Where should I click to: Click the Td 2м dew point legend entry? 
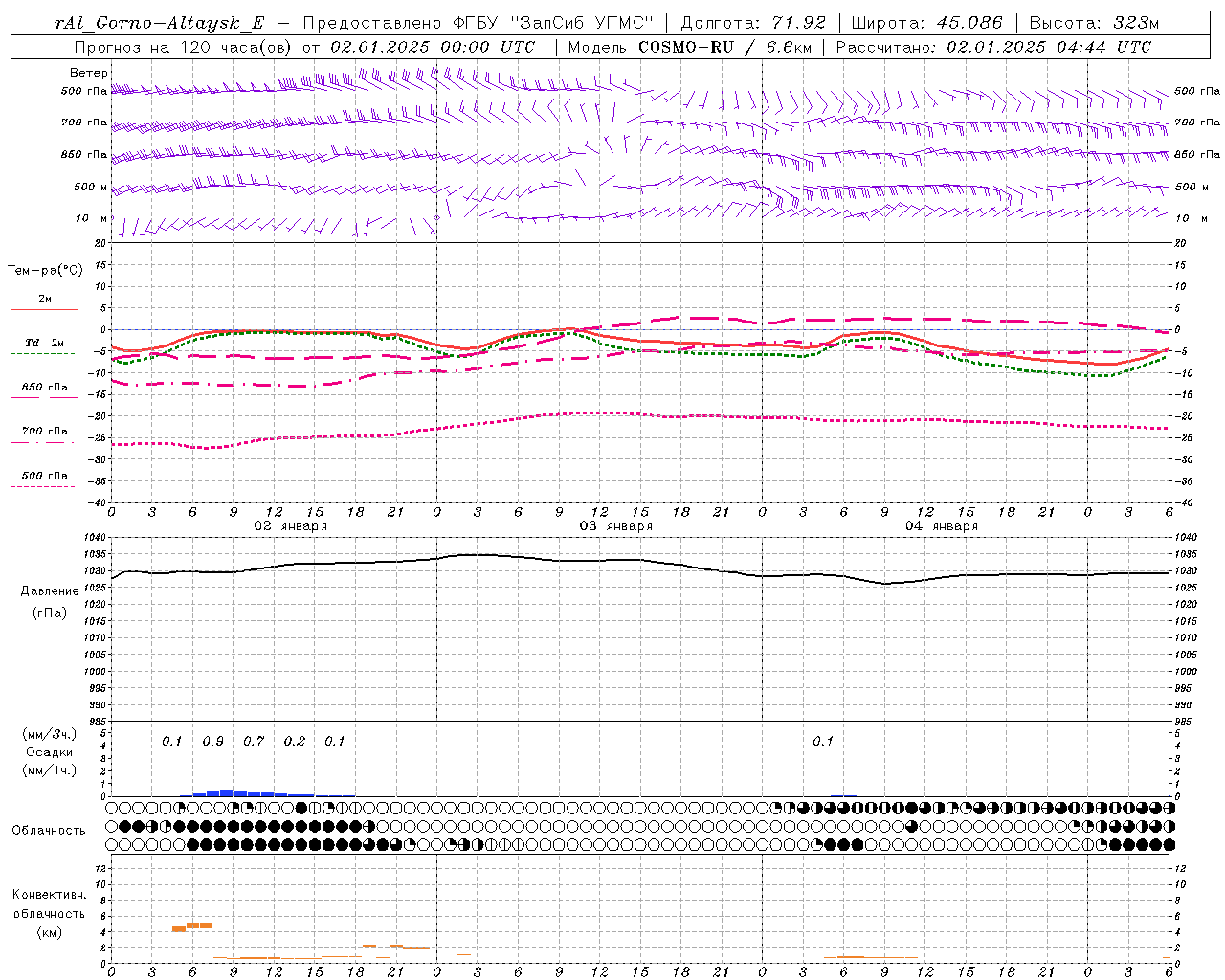(x=44, y=343)
